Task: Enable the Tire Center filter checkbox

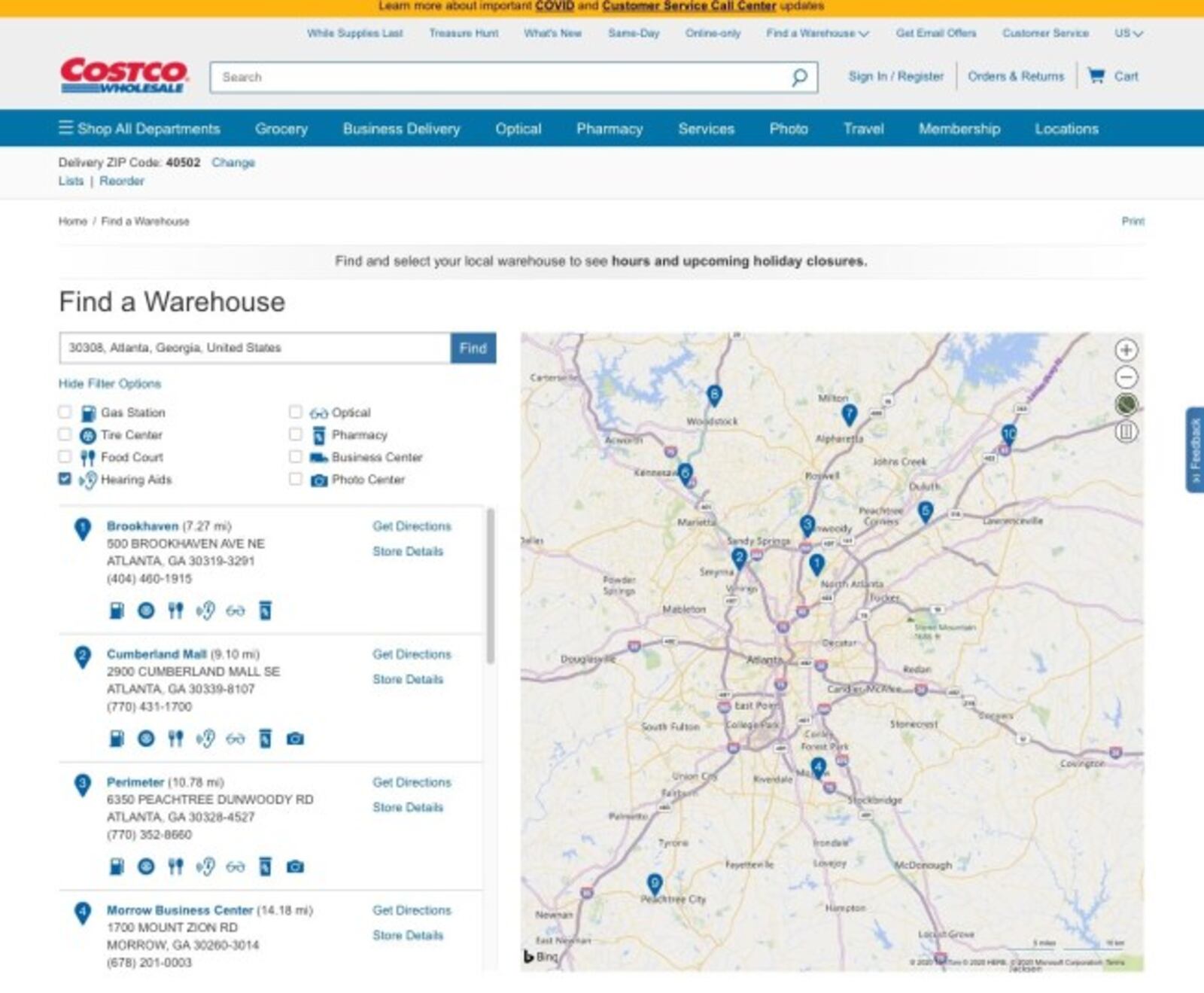Action: (65, 434)
